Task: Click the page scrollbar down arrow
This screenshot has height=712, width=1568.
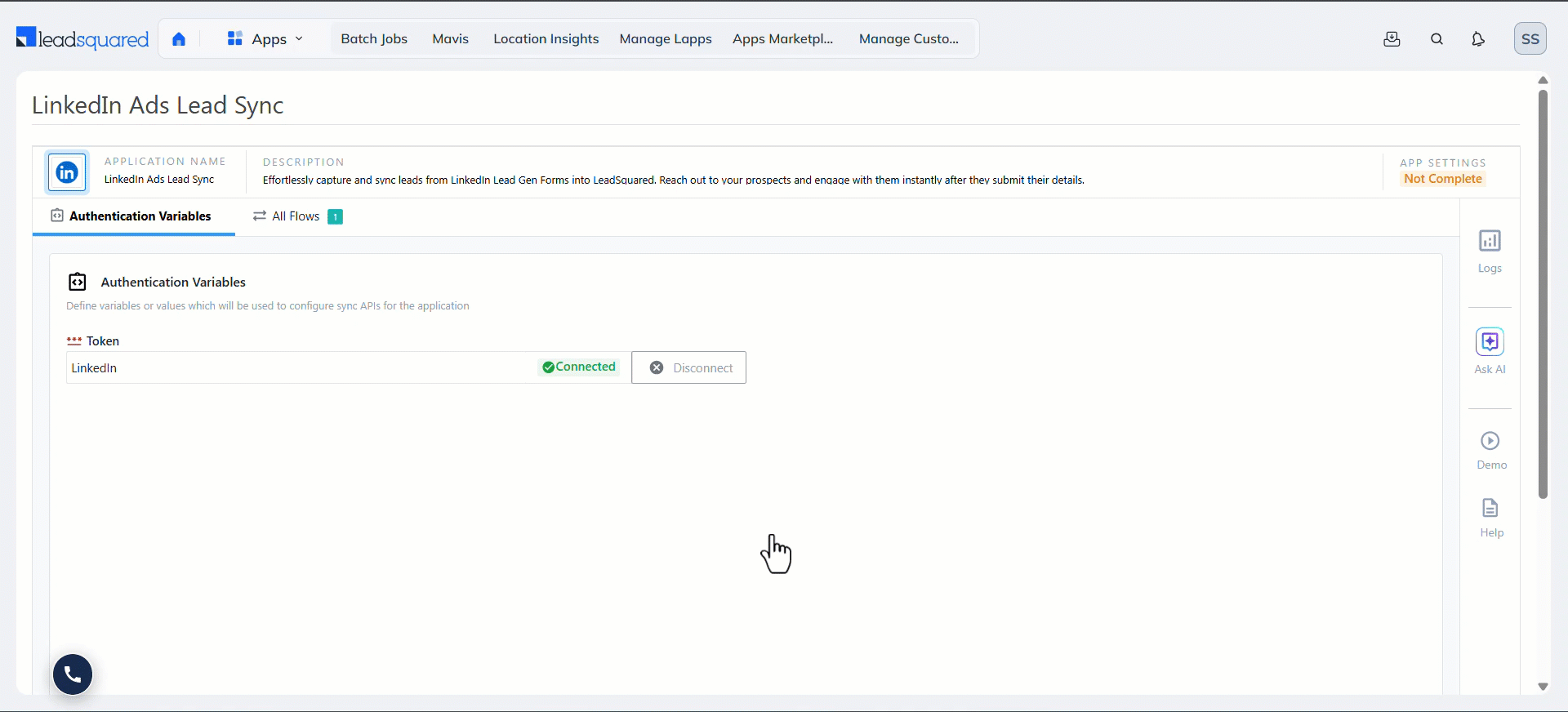Action: tap(1543, 687)
